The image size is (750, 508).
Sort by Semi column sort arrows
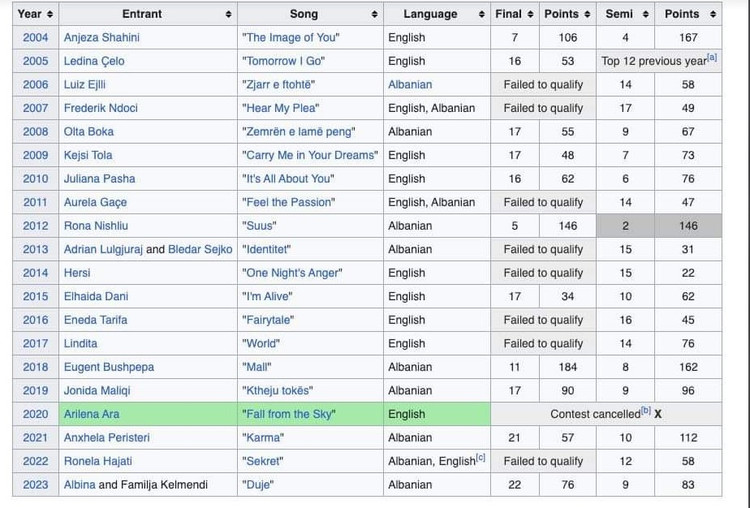[646, 14]
